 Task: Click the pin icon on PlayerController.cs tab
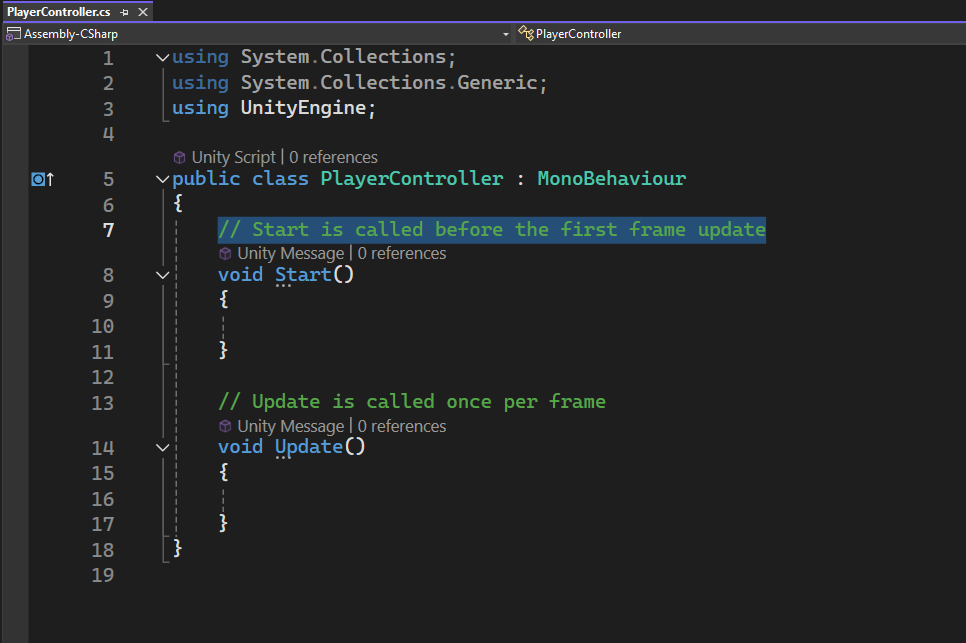124,12
